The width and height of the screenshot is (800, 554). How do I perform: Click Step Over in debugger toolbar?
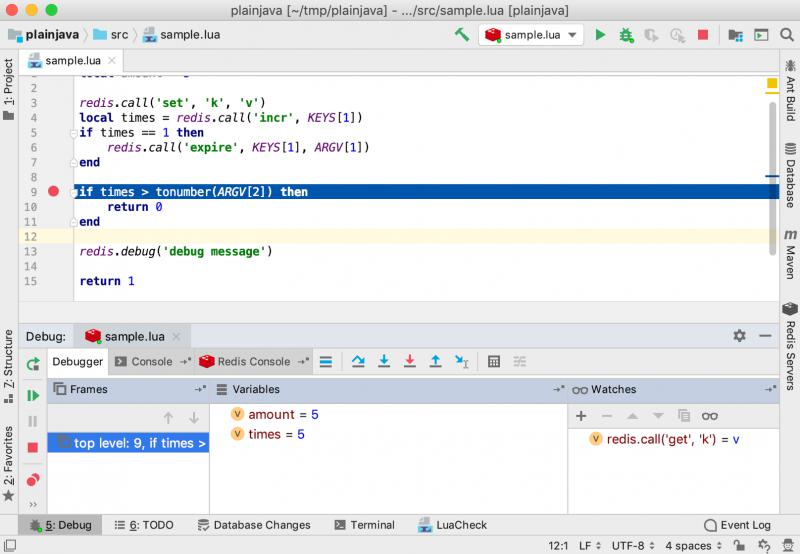[x=358, y=362]
